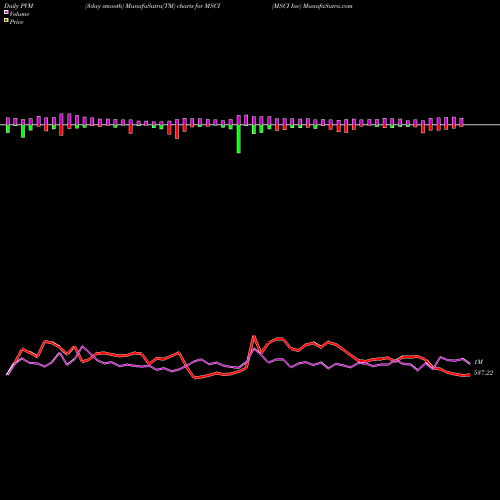500x500 pixels.
Task: Click the '(3day smooth) MunafaSutra(TM) charts for MSCI' heading
Action: [x=152, y=6]
